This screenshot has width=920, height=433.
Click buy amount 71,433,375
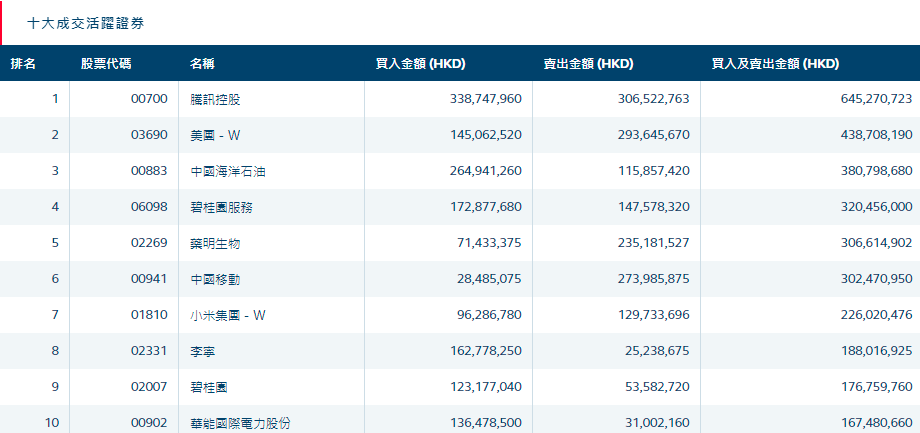tap(489, 242)
